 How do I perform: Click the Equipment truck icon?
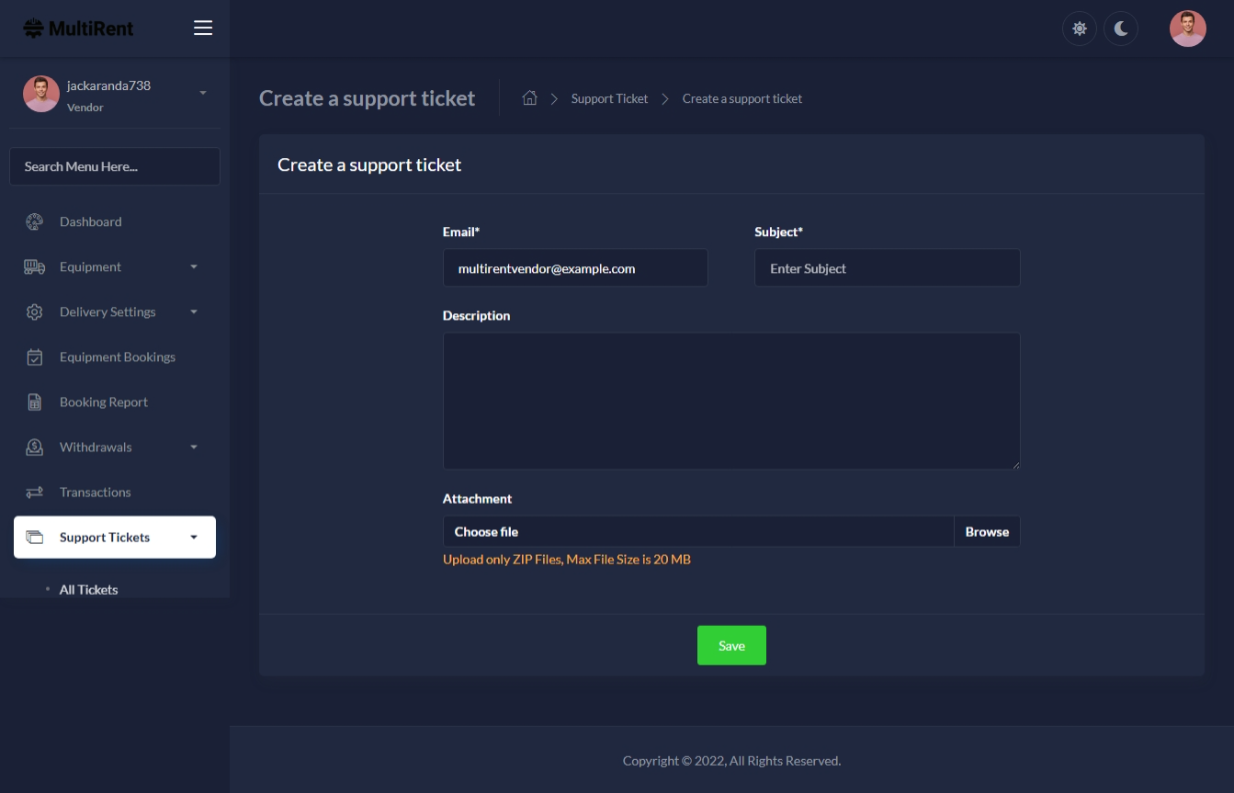coord(34,267)
